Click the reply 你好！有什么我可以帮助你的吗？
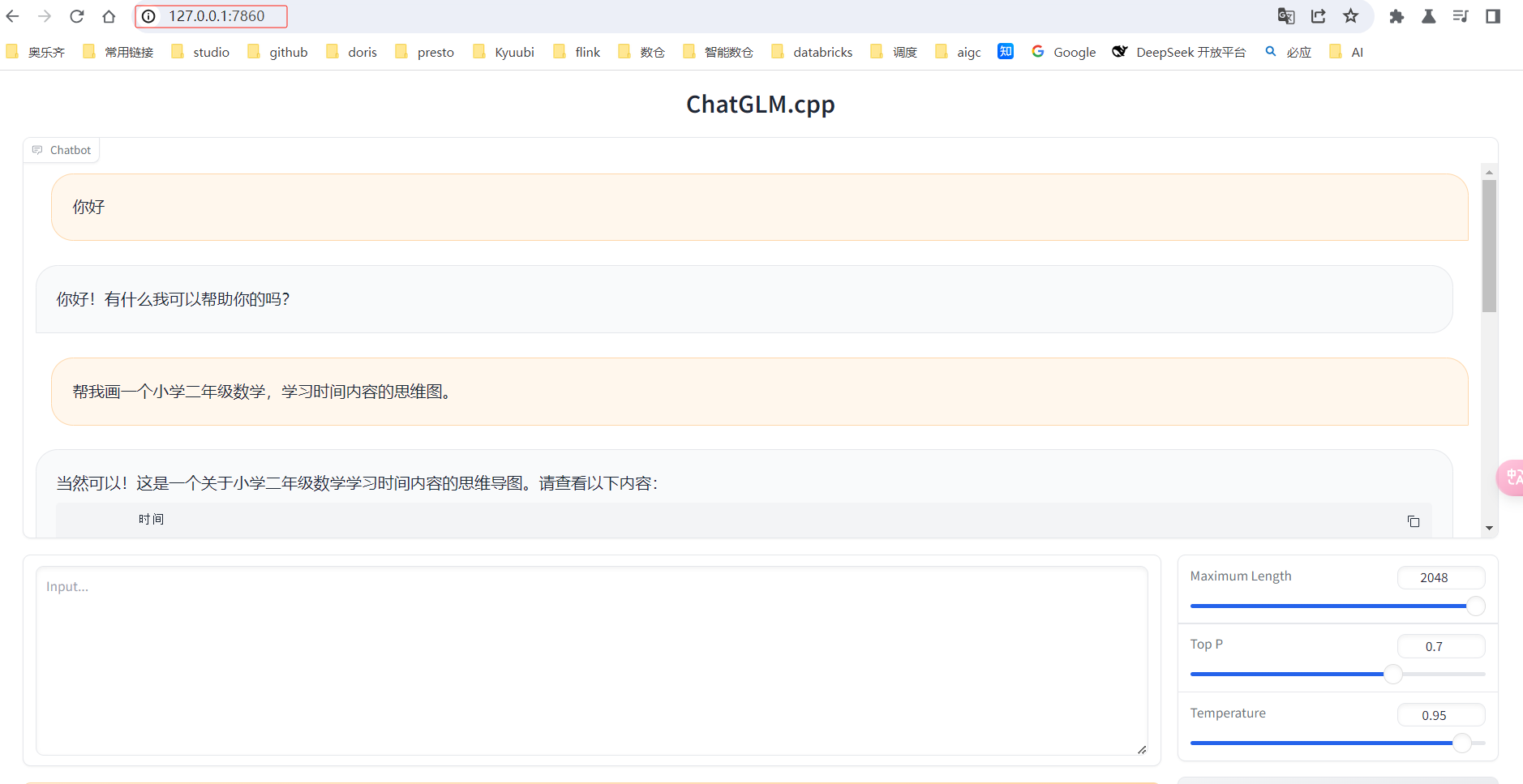 pyautogui.click(x=744, y=299)
